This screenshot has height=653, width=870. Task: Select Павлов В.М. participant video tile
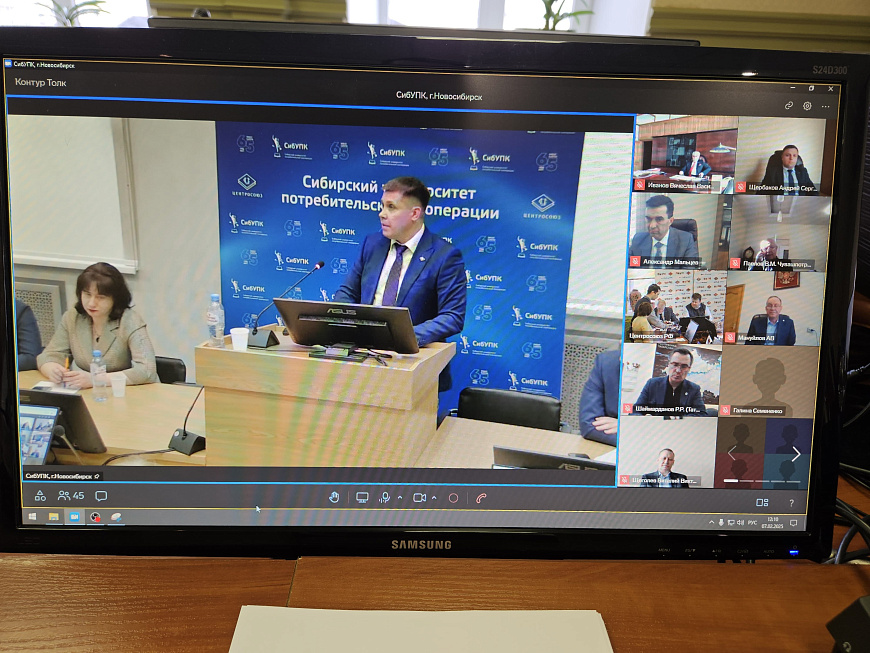pos(780,232)
